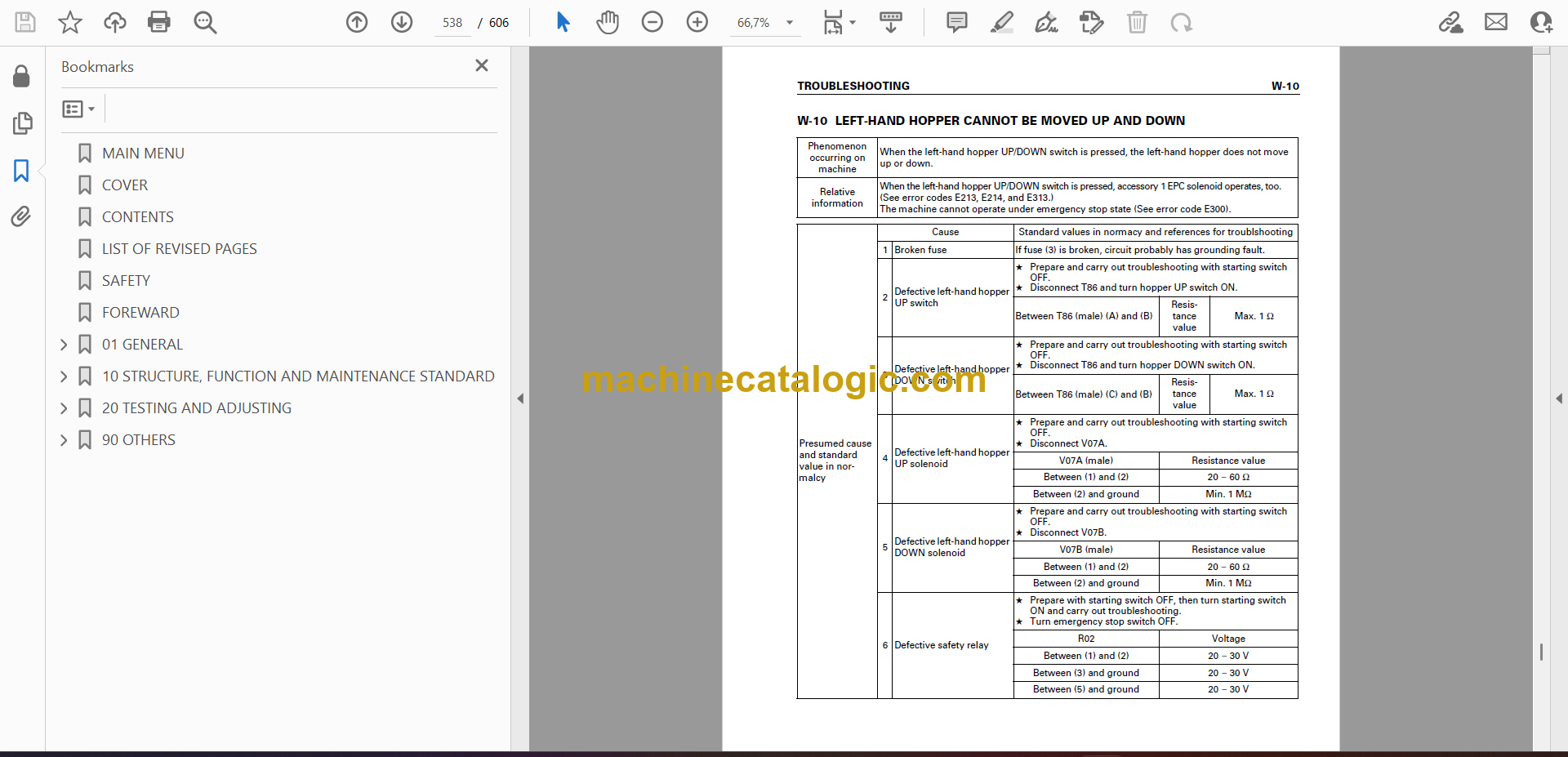Open the sign document pen tool
The height and width of the screenshot is (757, 1568).
[1047, 22]
